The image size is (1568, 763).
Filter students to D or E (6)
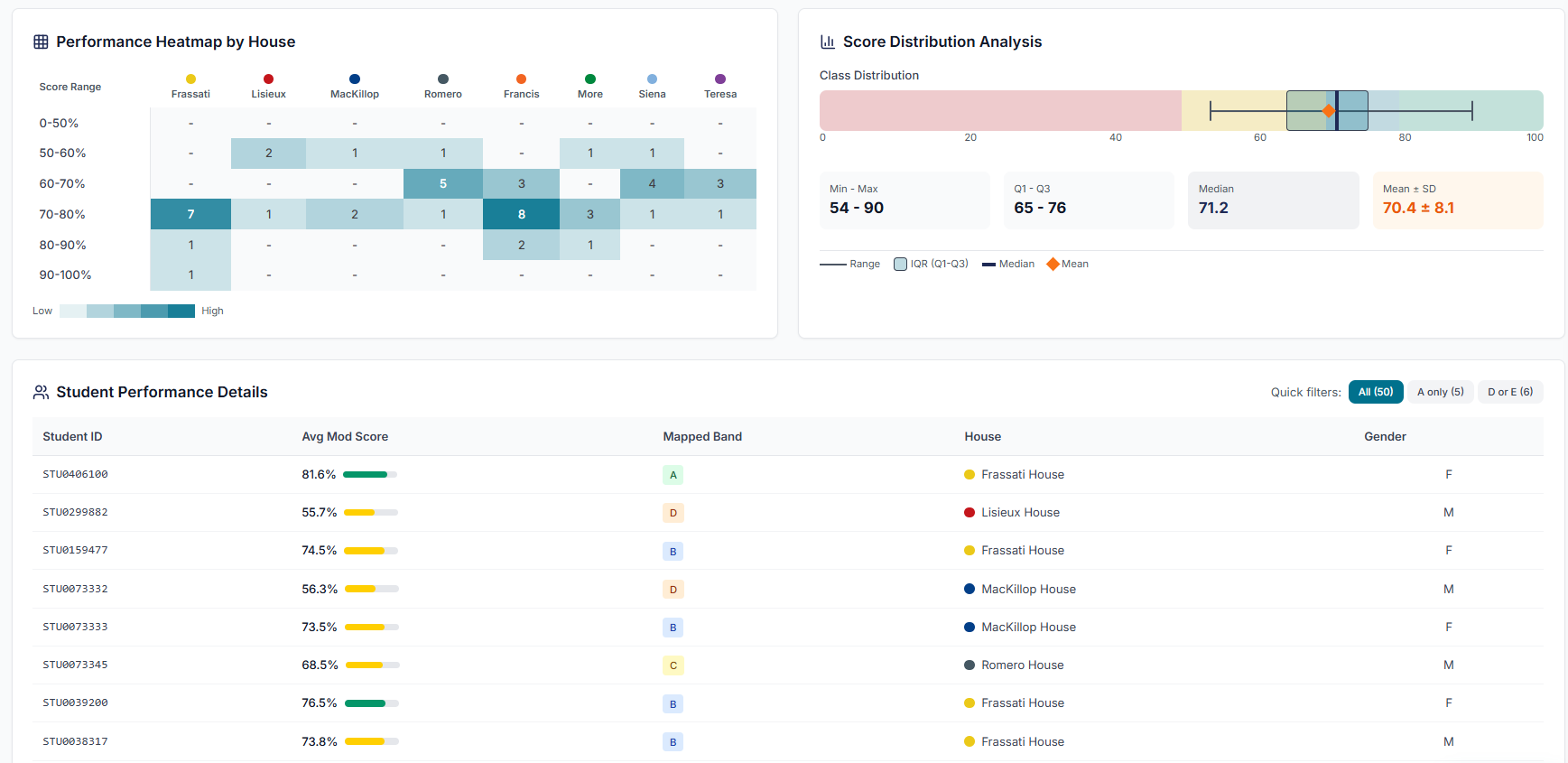1510,392
